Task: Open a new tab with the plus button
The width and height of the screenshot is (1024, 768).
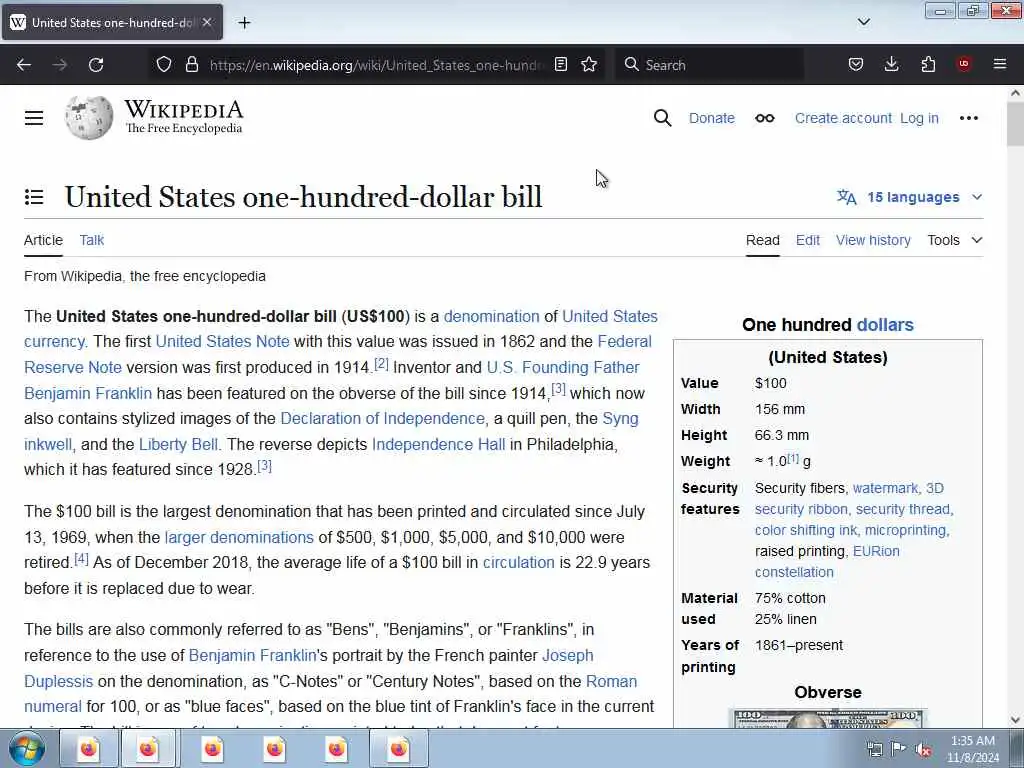Action: click(x=244, y=23)
